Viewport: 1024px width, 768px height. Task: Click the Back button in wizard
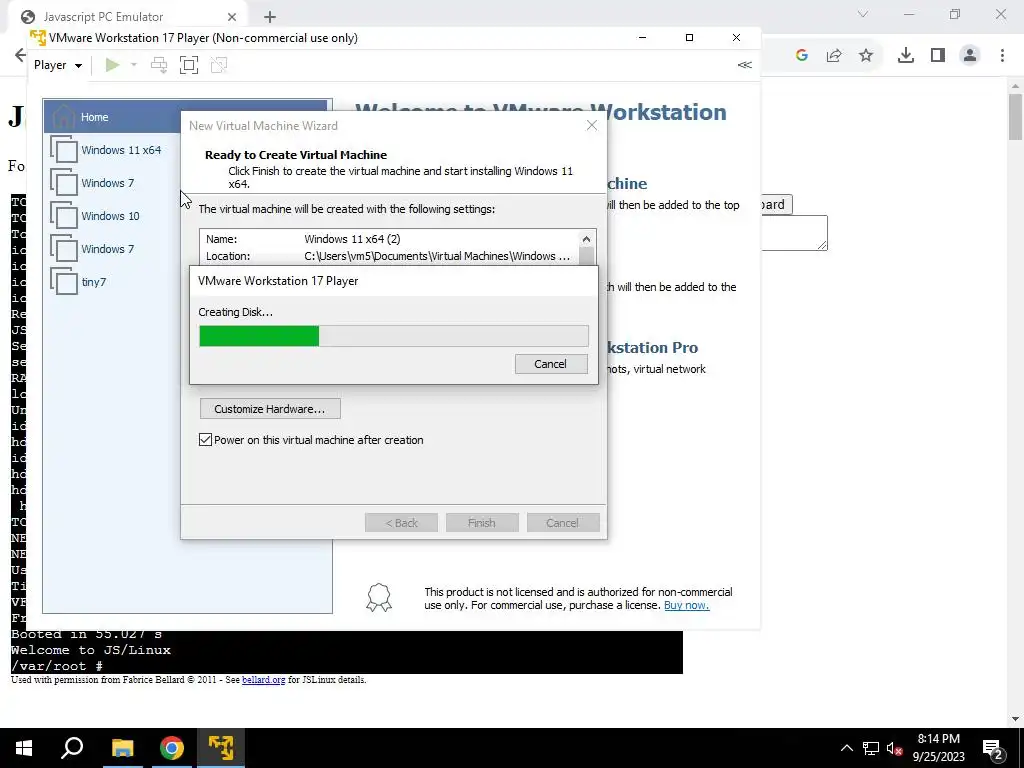pyautogui.click(x=401, y=522)
